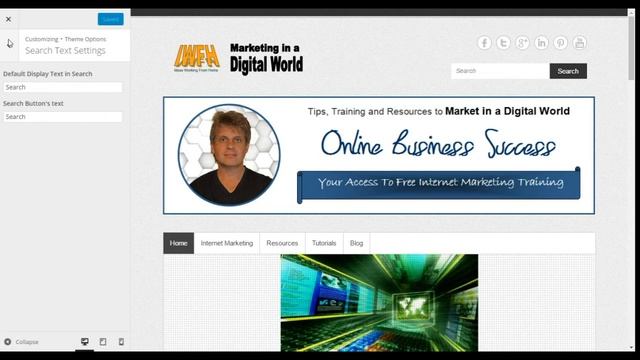Open the Google Plus social icon
Screen dimensions: 640x360
pyautogui.click(x=522, y=42)
